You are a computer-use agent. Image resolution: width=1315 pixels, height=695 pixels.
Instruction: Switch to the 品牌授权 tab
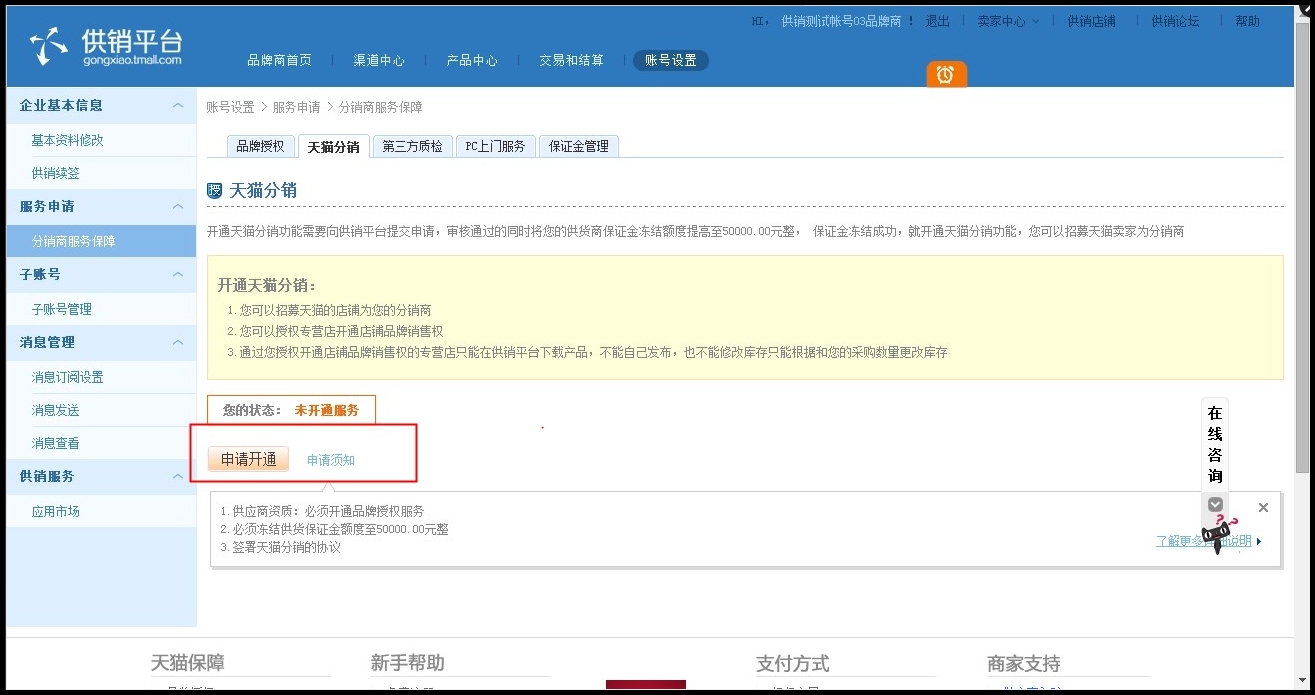[x=260, y=146]
